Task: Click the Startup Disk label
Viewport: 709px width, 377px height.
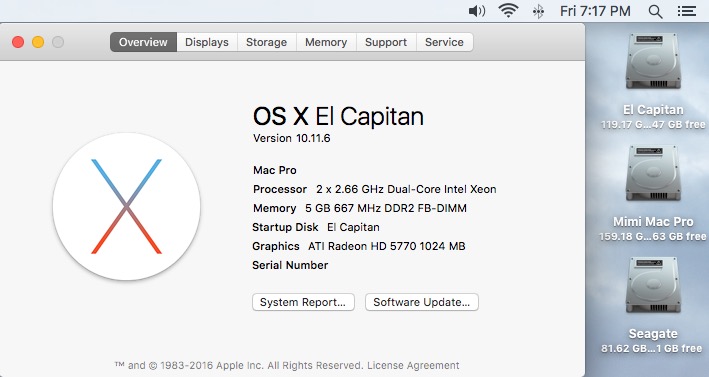Action: pos(285,227)
